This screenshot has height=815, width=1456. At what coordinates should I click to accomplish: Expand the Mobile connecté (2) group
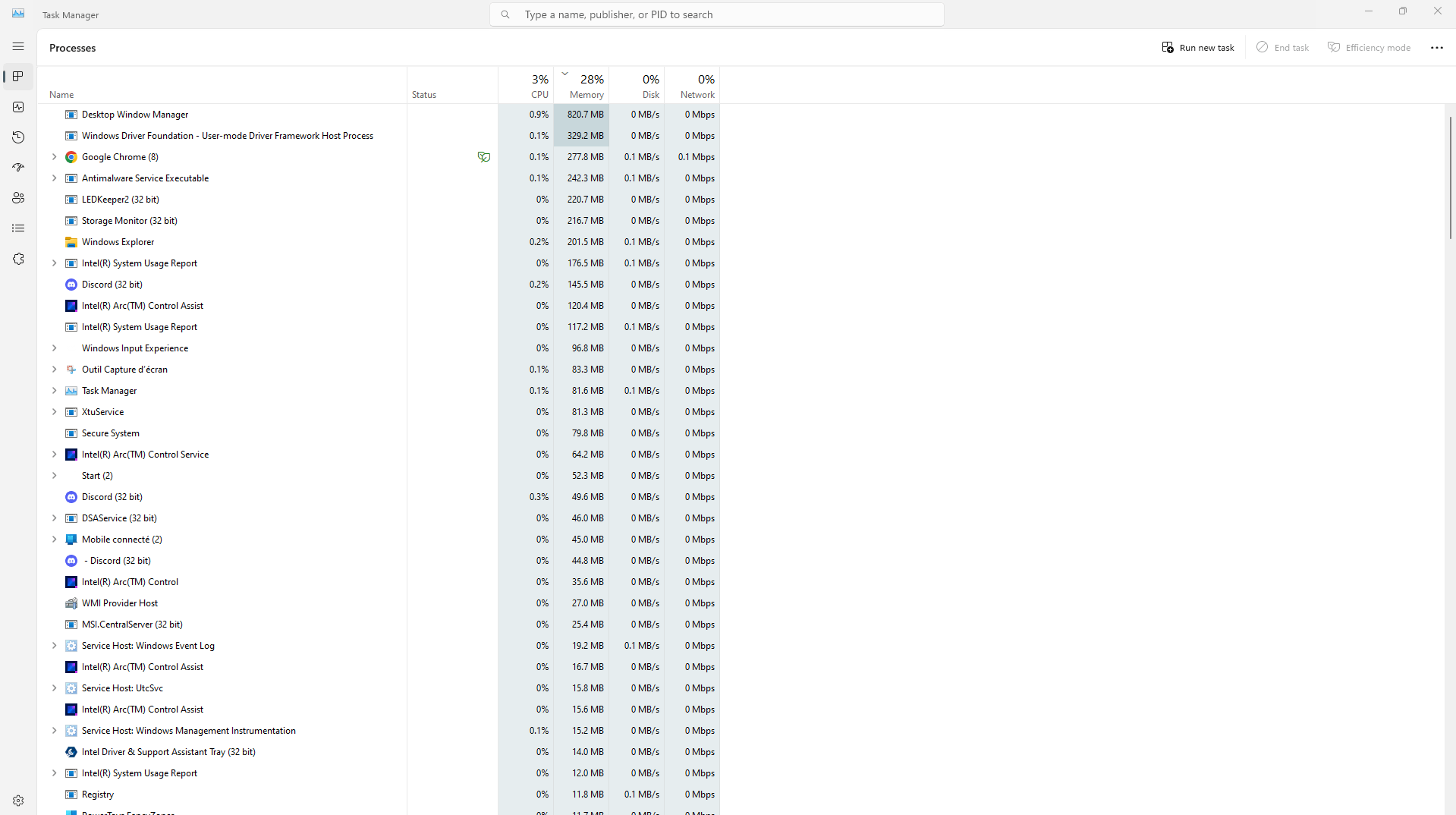click(54, 540)
